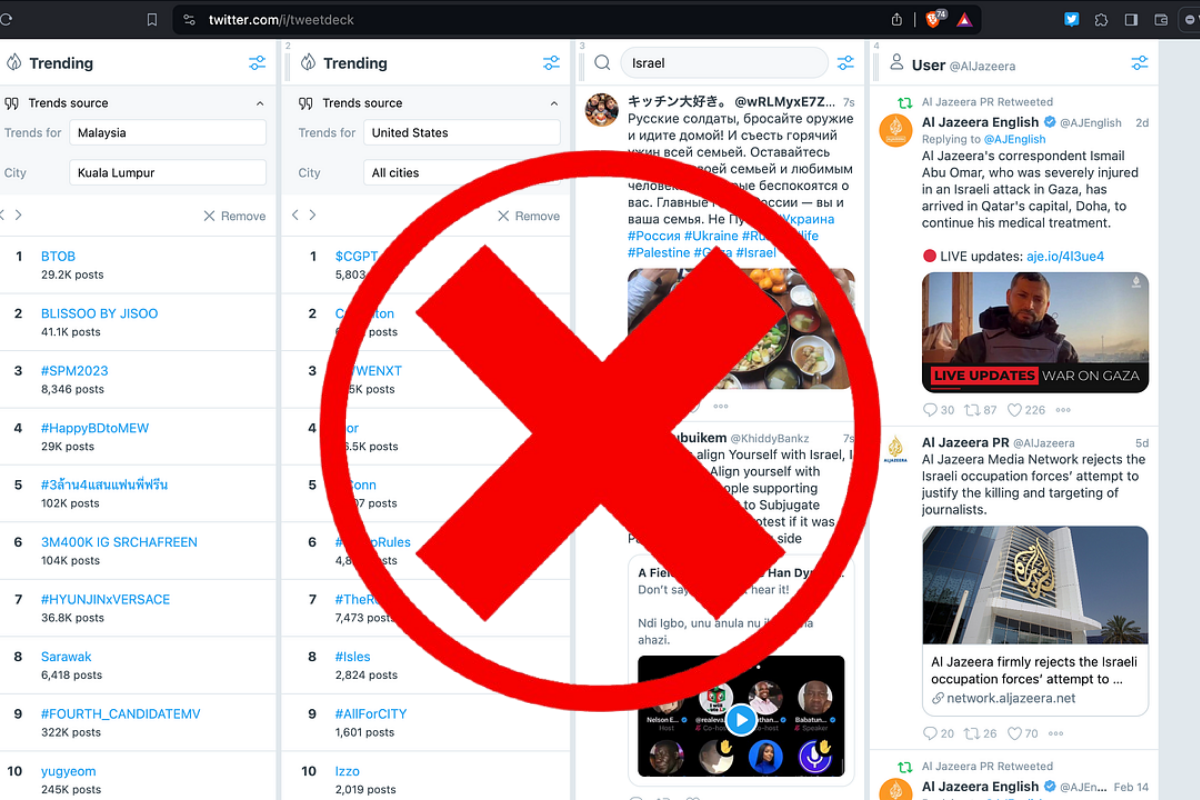1200x800 pixels.
Task: Select the BLISSOO BY JISOO trend
Action: (x=99, y=313)
